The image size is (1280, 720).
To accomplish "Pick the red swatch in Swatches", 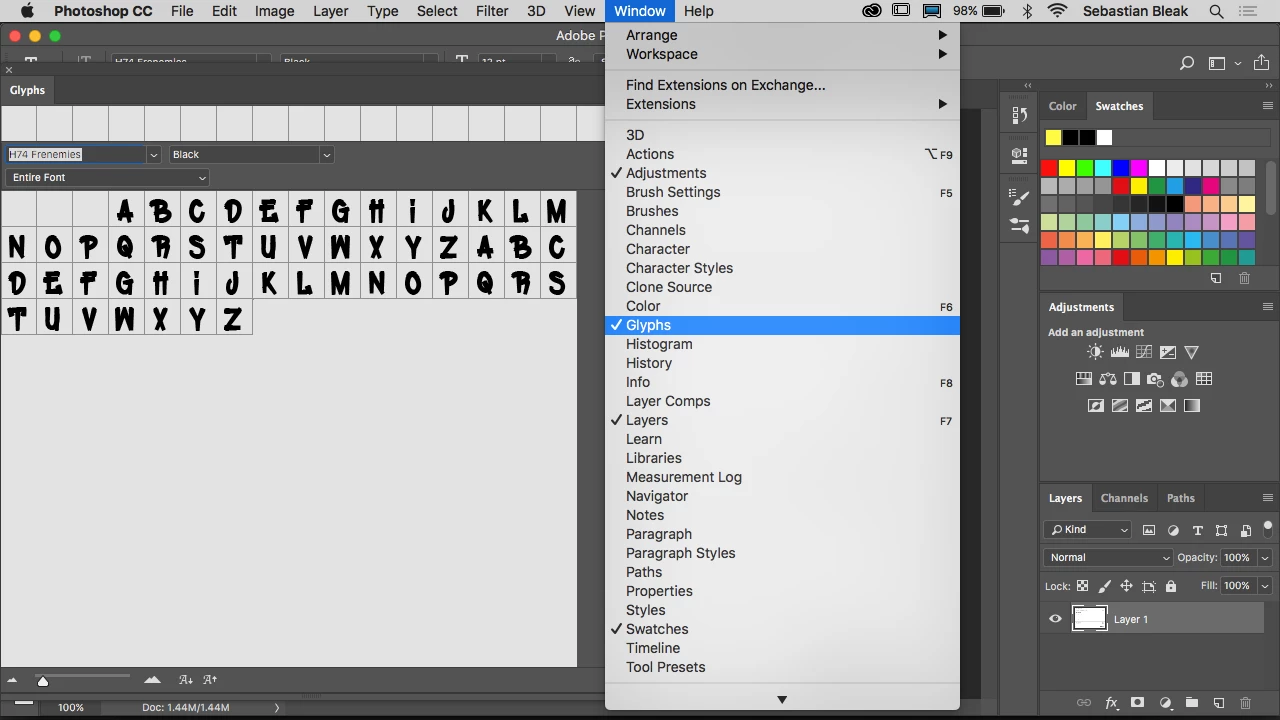I will click(x=1049, y=168).
